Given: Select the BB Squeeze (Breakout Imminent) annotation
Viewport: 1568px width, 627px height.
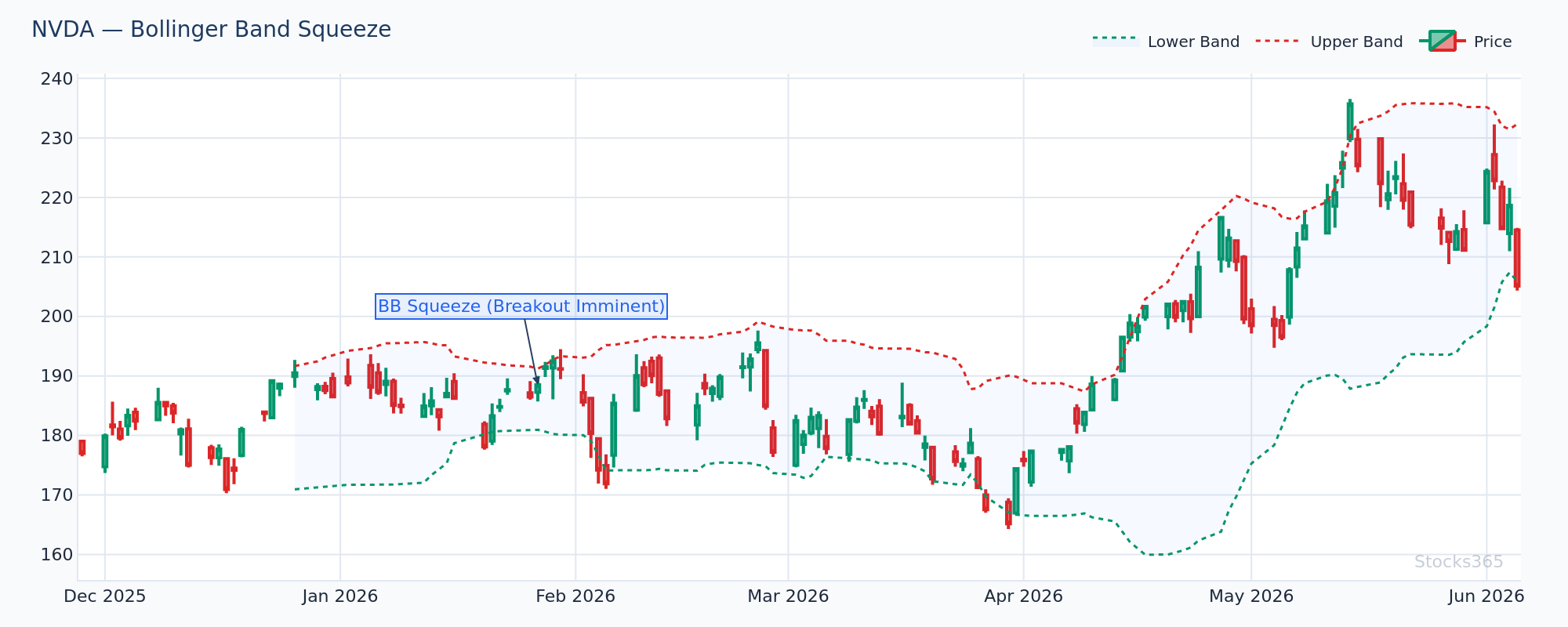Looking at the screenshot, I should [521, 306].
